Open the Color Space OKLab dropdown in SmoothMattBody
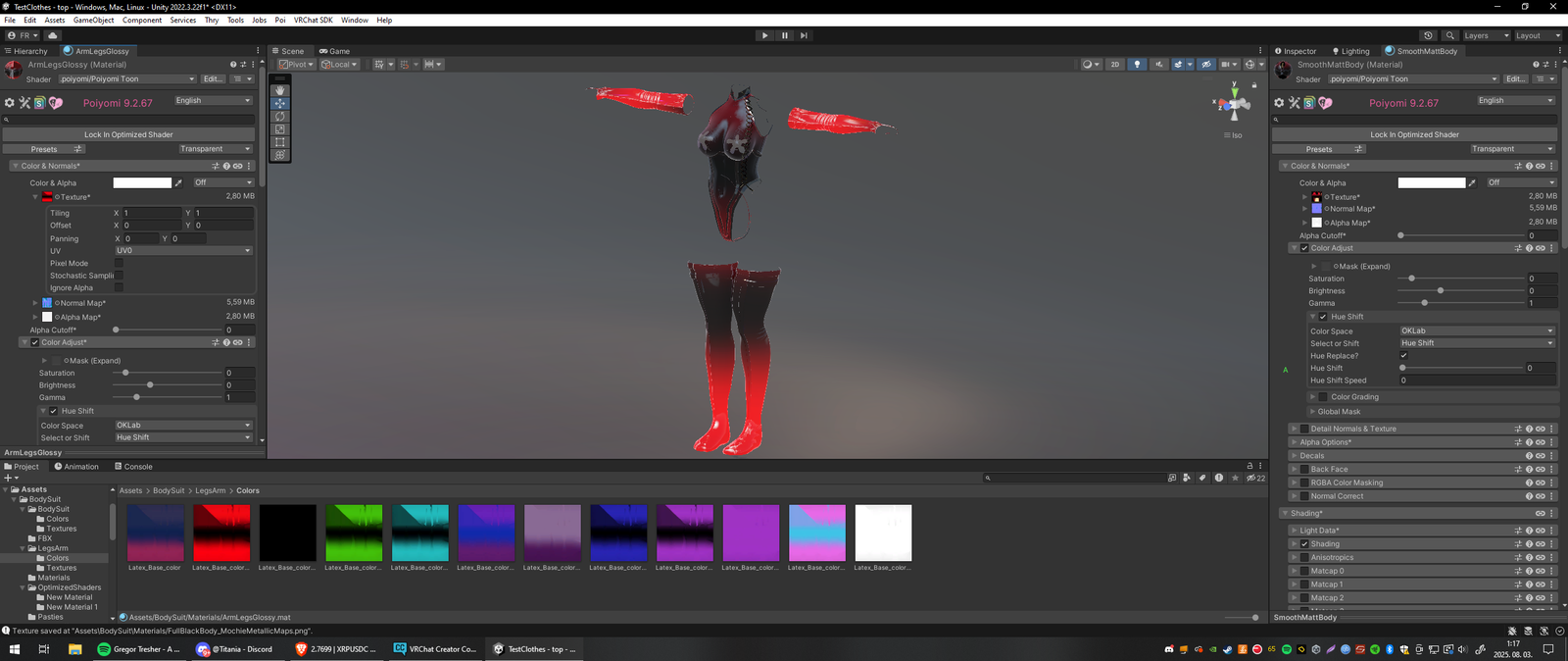Viewport: 1568px width, 661px height. pyautogui.click(x=1477, y=330)
